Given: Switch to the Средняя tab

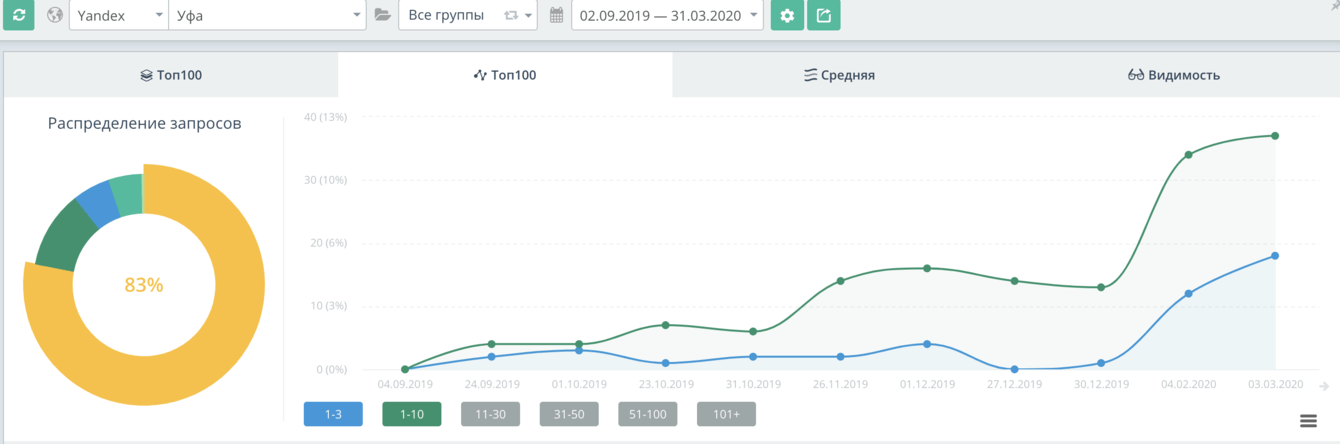Looking at the screenshot, I should pos(839,75).
